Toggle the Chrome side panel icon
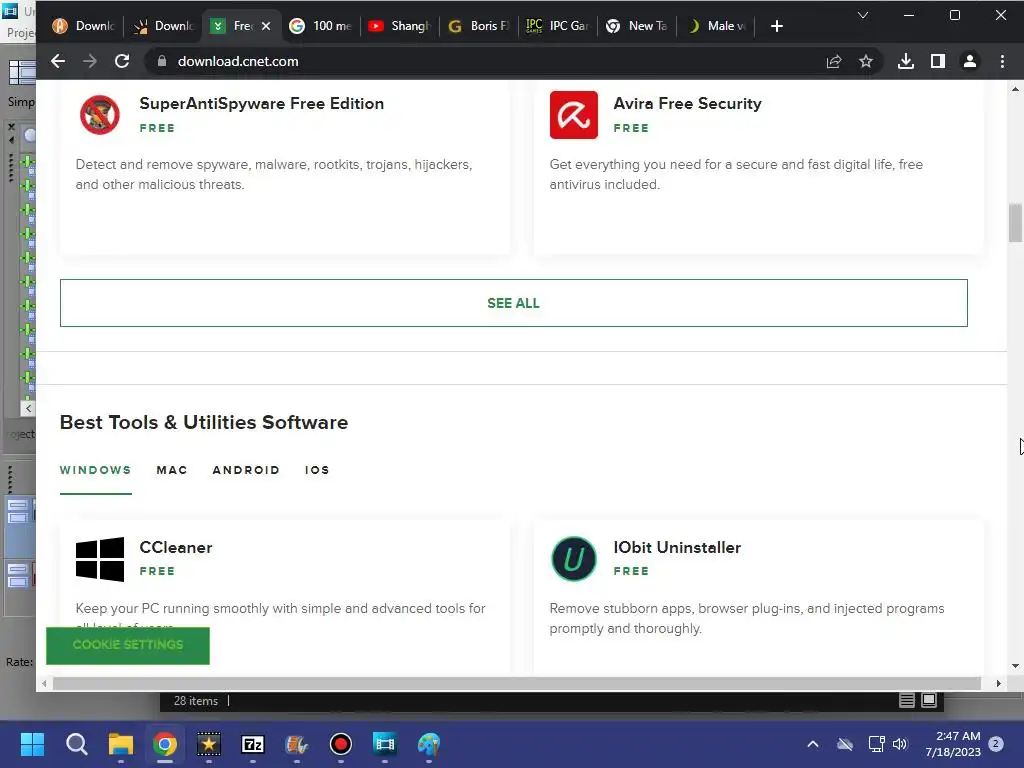 pos(938,61)
